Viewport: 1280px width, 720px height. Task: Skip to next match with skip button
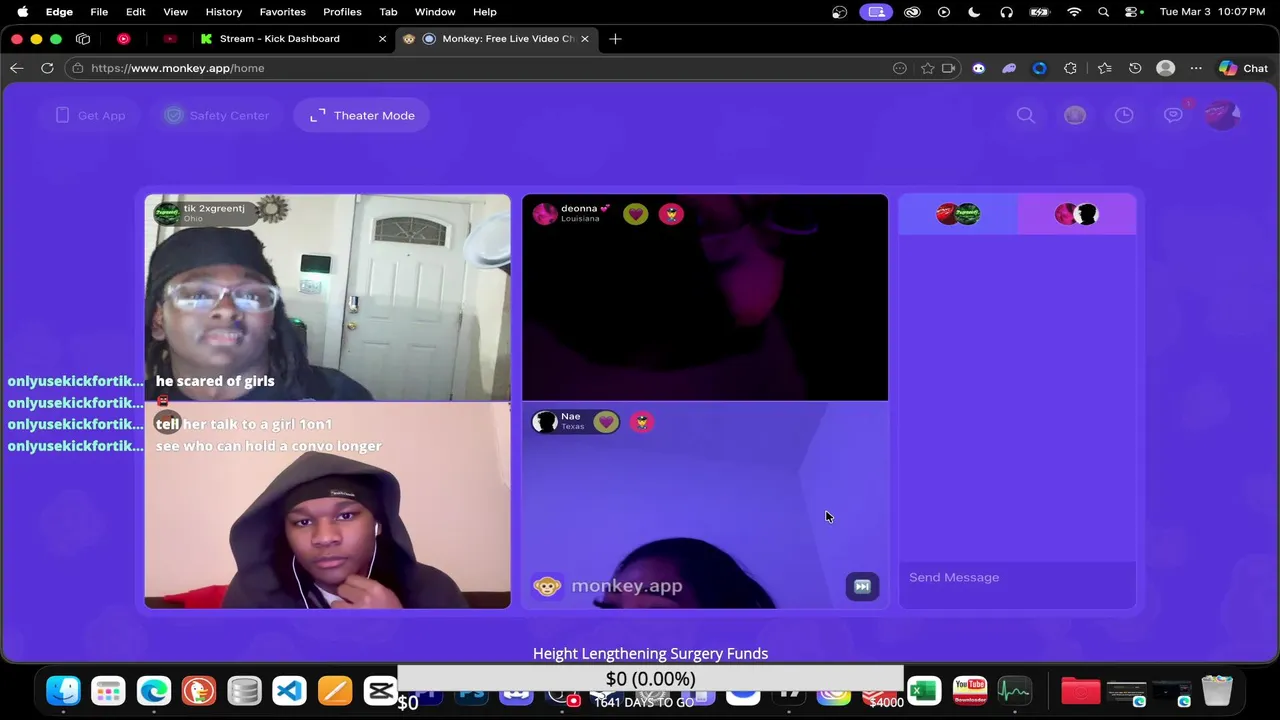(x=862, y=587)
